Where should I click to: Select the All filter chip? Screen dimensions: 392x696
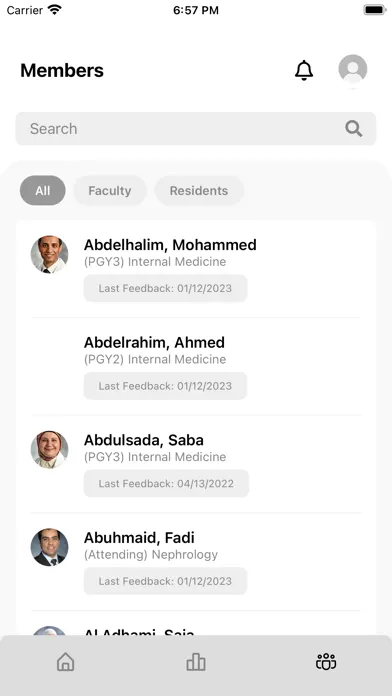click(43, 190)
